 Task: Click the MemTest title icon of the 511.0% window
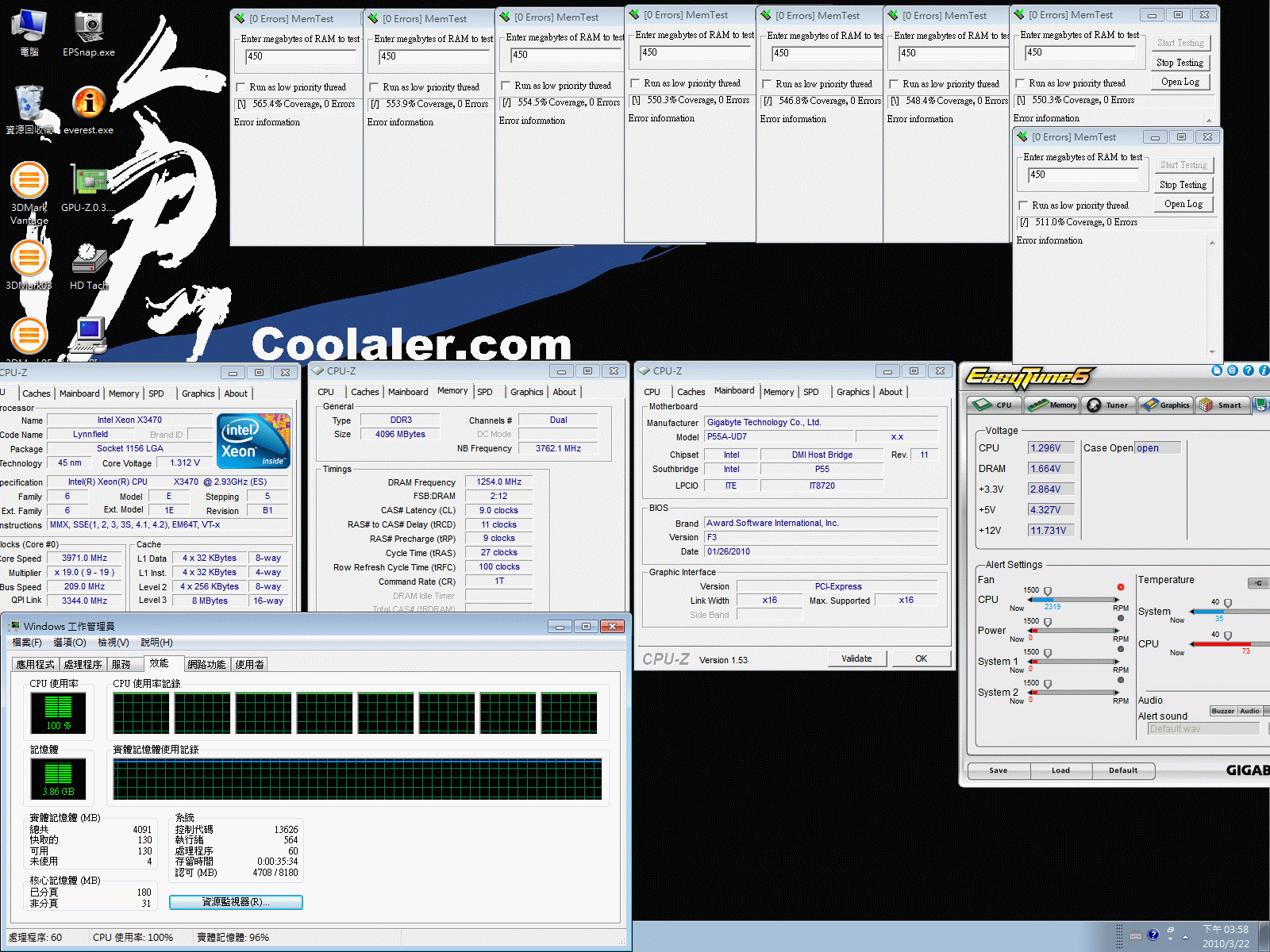point(1023,136)
